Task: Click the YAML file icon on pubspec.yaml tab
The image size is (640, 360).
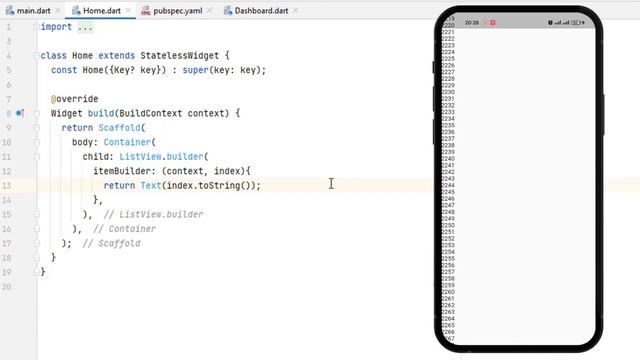Action: [146, 11]
